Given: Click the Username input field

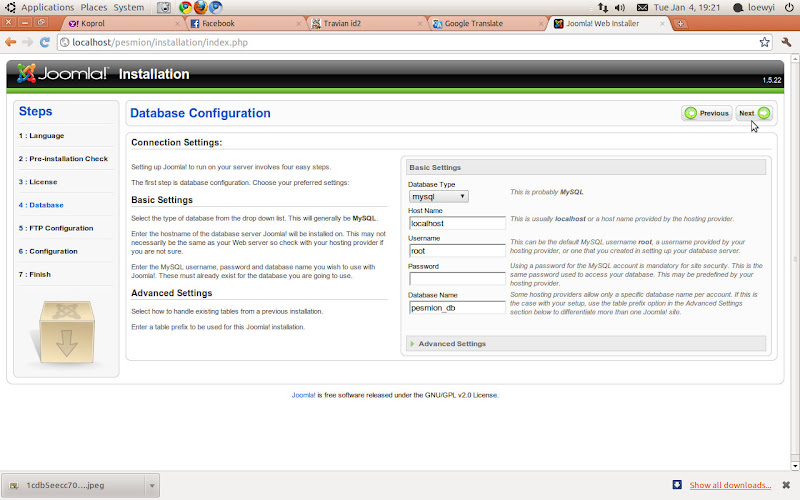Looking at the screenshot, I should [x=457, y=251].
